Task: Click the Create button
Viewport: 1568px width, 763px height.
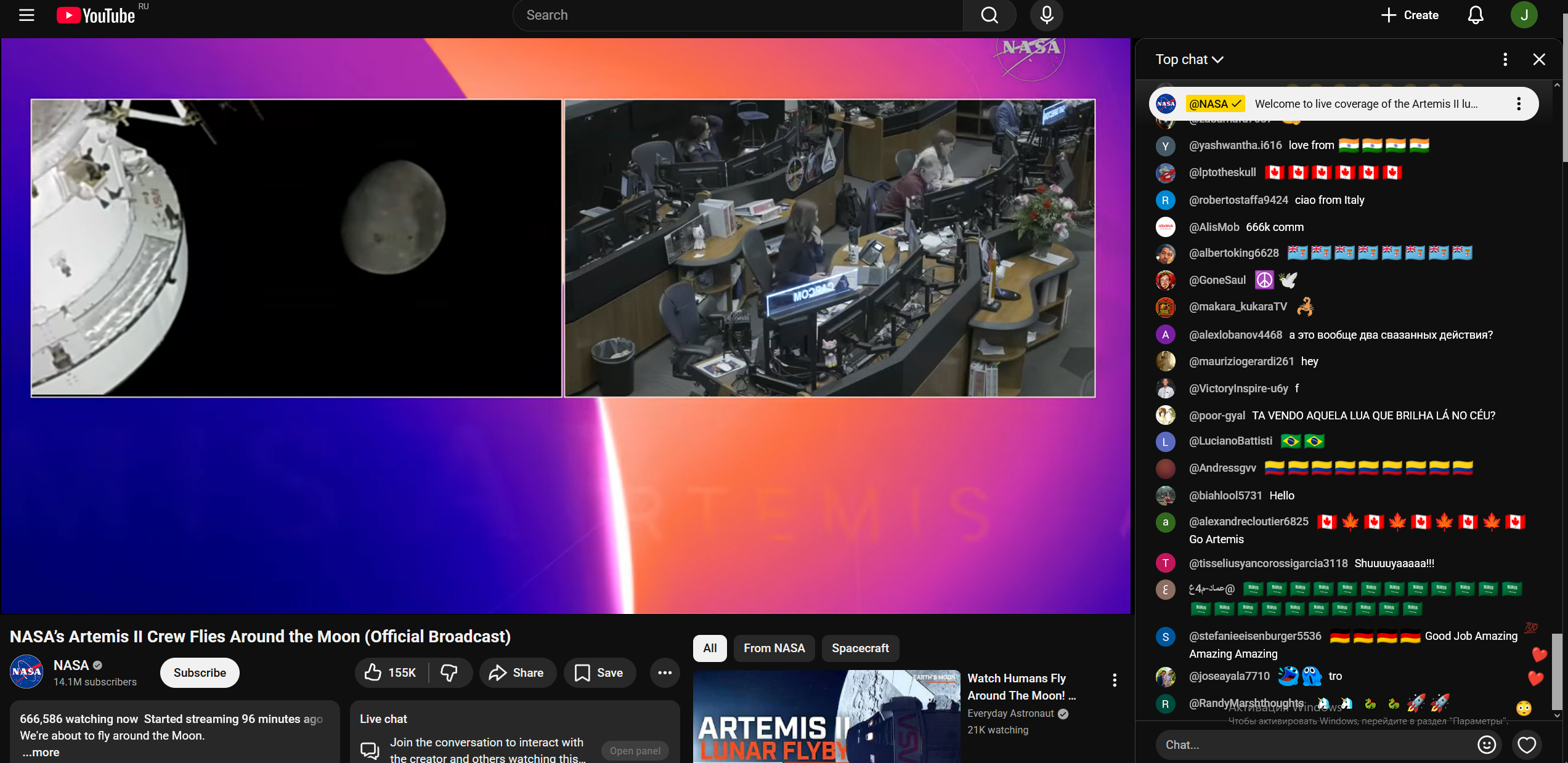Action: (1410, 15)
